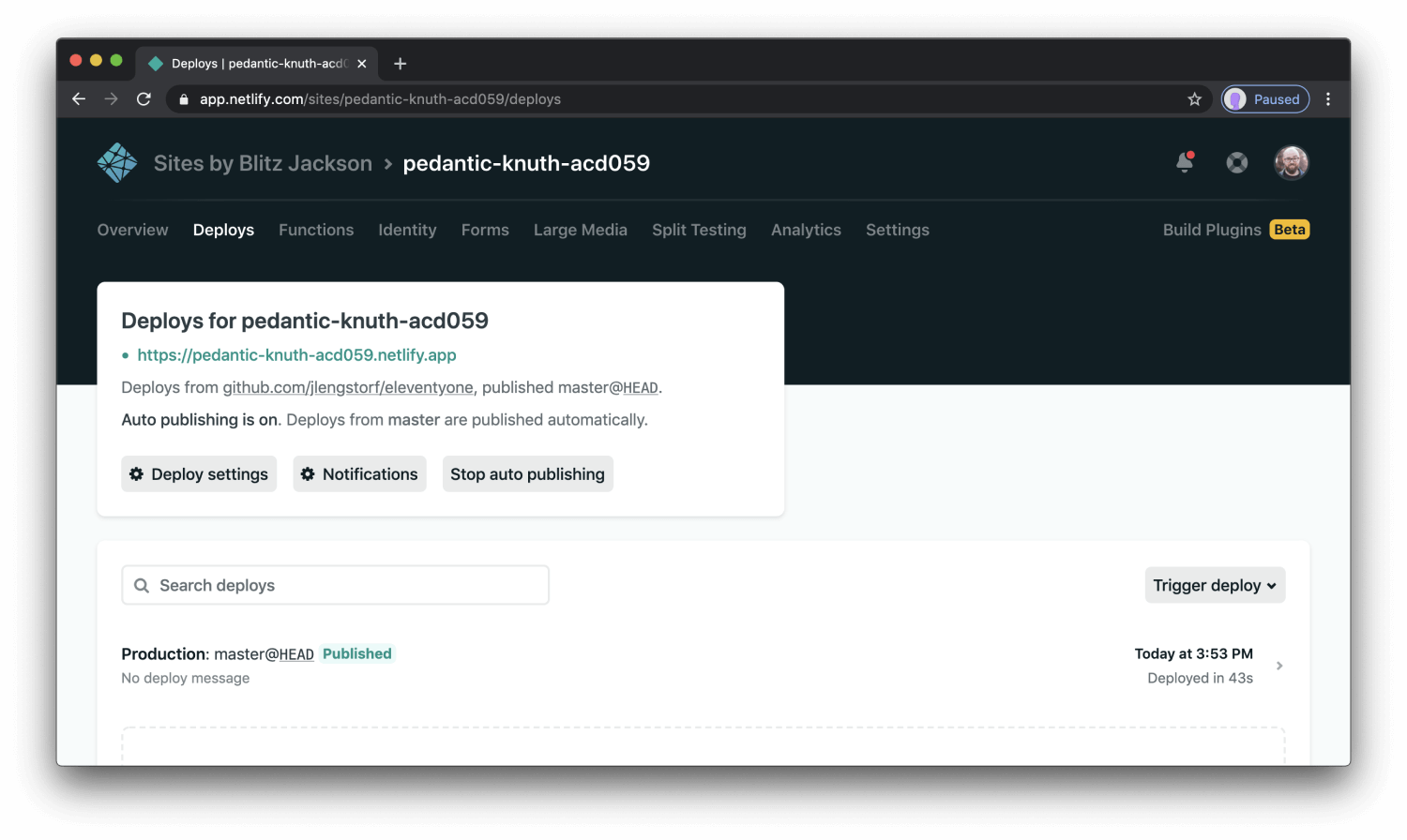The image size is (1407, 840).
Task: Click Stop auto publishing
Action: [x=527, y=473]
